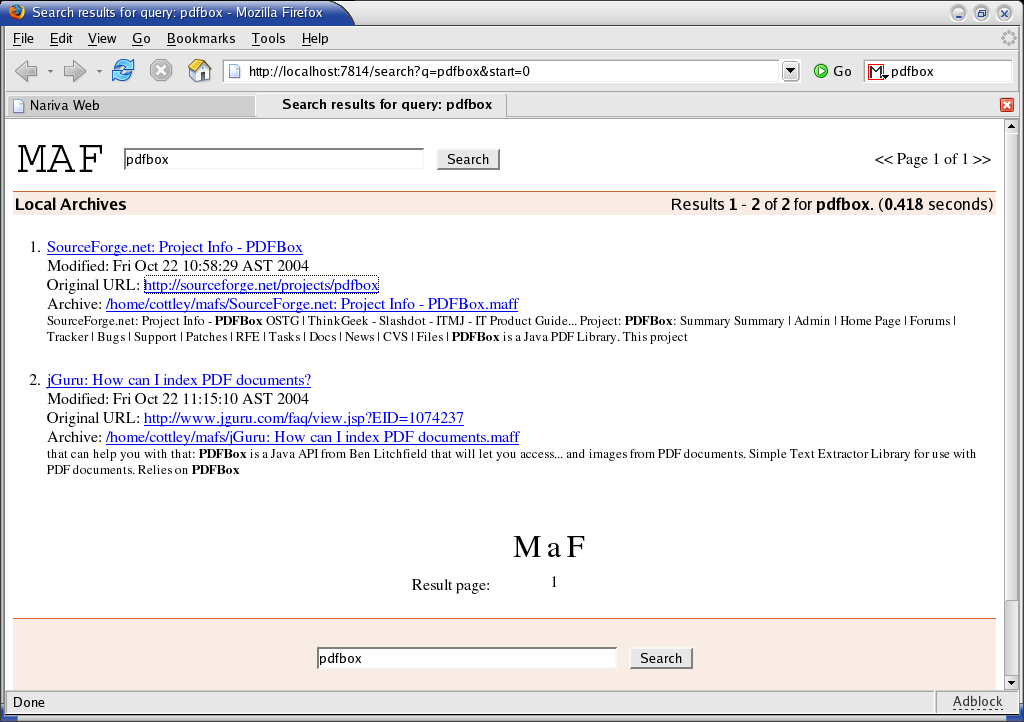Click the throbber activity indicator icon
1024x722 pixels.
(1008, 39)
